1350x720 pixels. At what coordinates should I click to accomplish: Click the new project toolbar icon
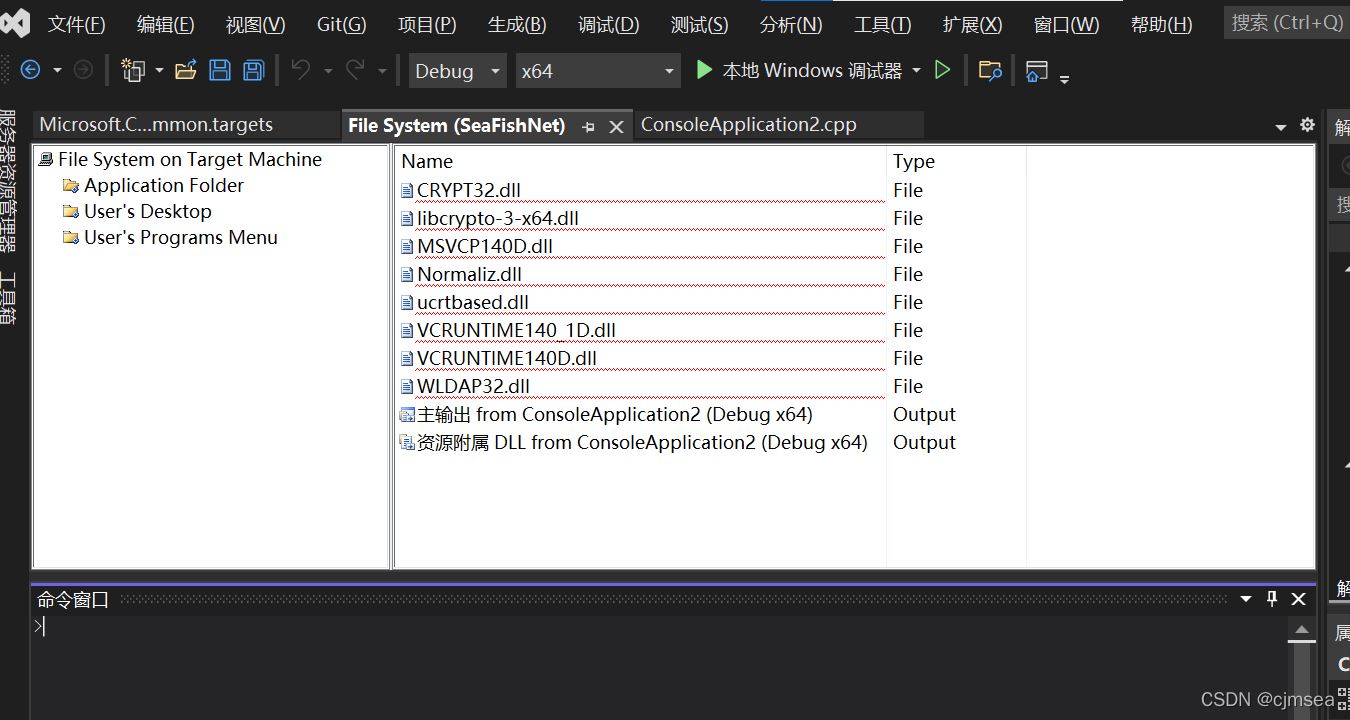pos(132,70)
